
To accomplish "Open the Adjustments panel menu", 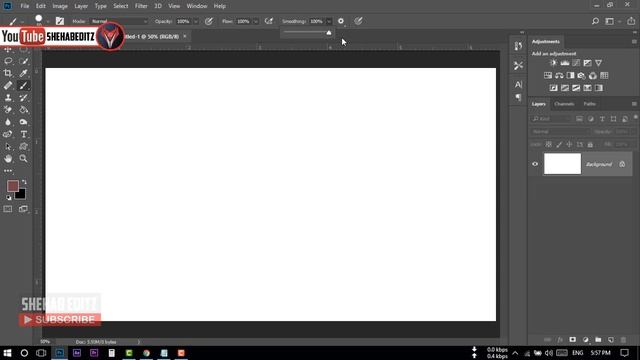I will click(634, 42).
